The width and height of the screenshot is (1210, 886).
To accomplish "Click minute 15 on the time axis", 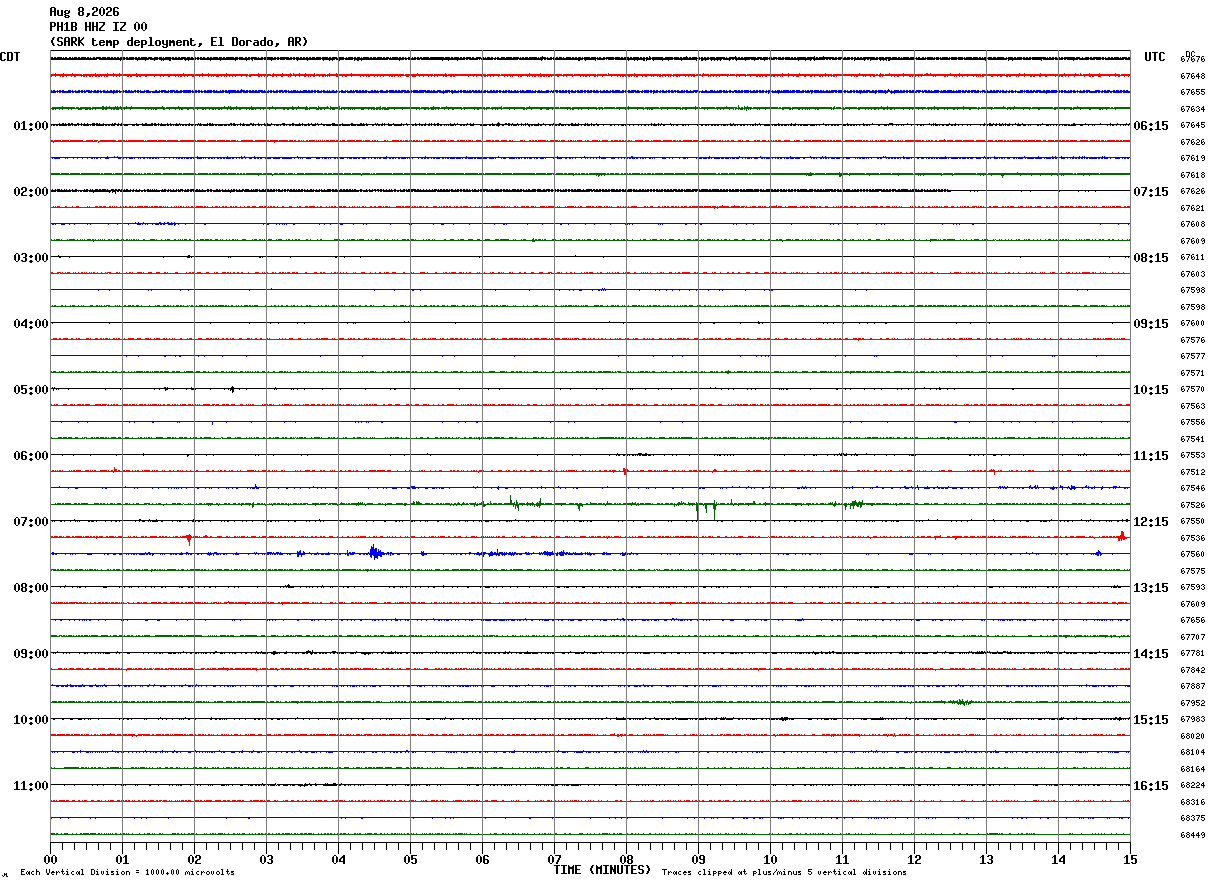I will [1130, 859].
